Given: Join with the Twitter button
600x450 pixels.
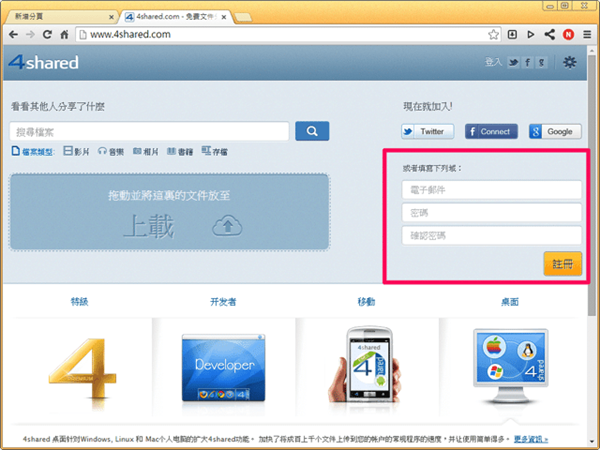Looking at the screenshot, I should click(428, 131).
